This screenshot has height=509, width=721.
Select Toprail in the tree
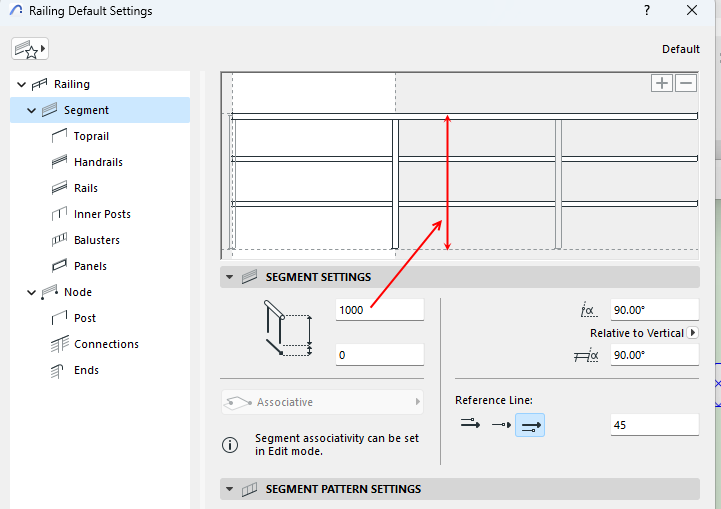pos(91,136)
